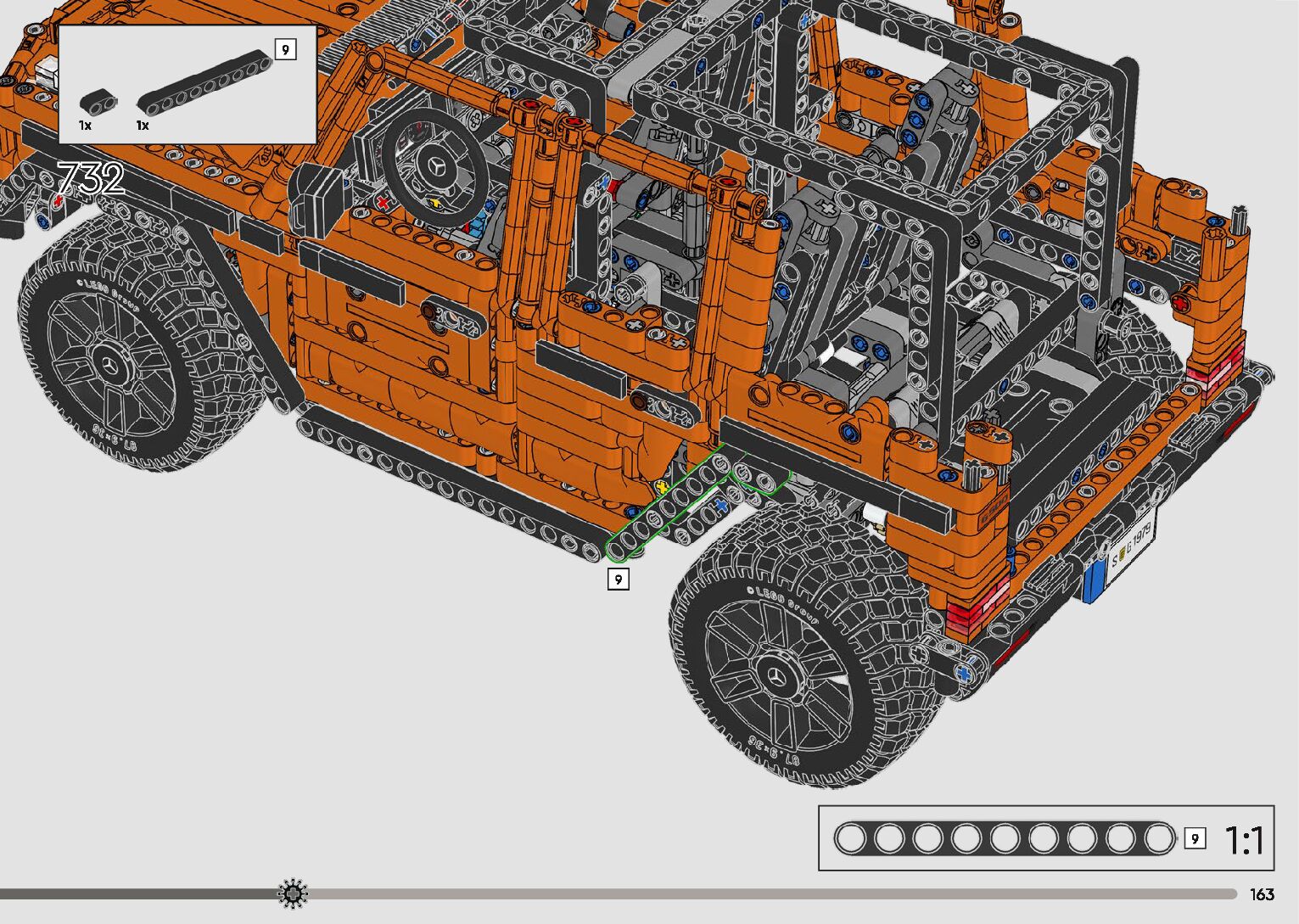Click the blue pin on rear bumper end
1299x924 pixels.
coord(963,673)
